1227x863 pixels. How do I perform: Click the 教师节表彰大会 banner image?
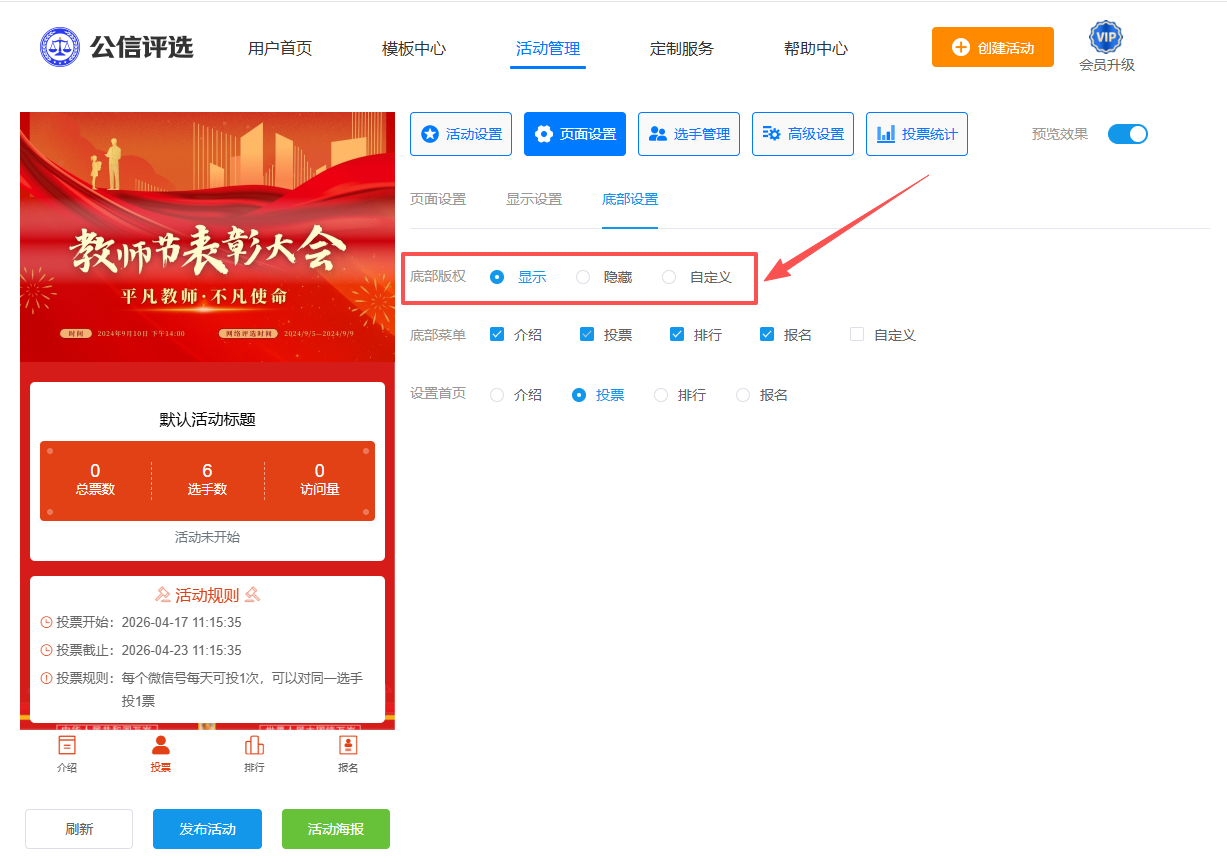tap(207, 237)
